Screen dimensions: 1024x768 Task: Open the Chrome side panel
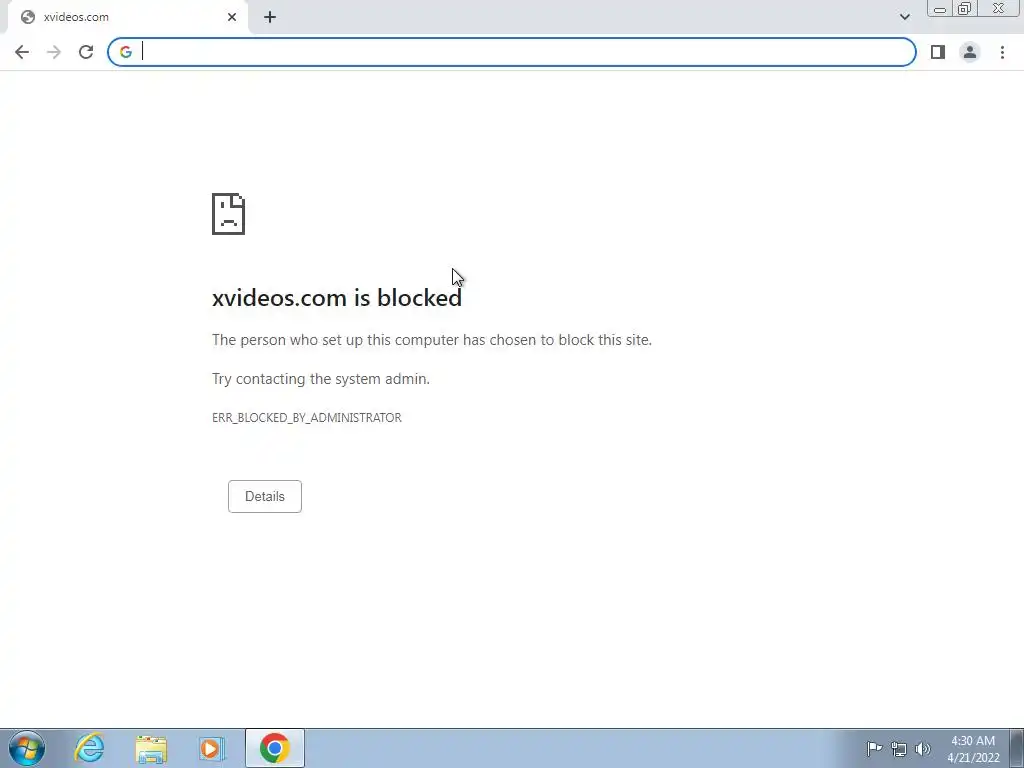tap(938, 52)
